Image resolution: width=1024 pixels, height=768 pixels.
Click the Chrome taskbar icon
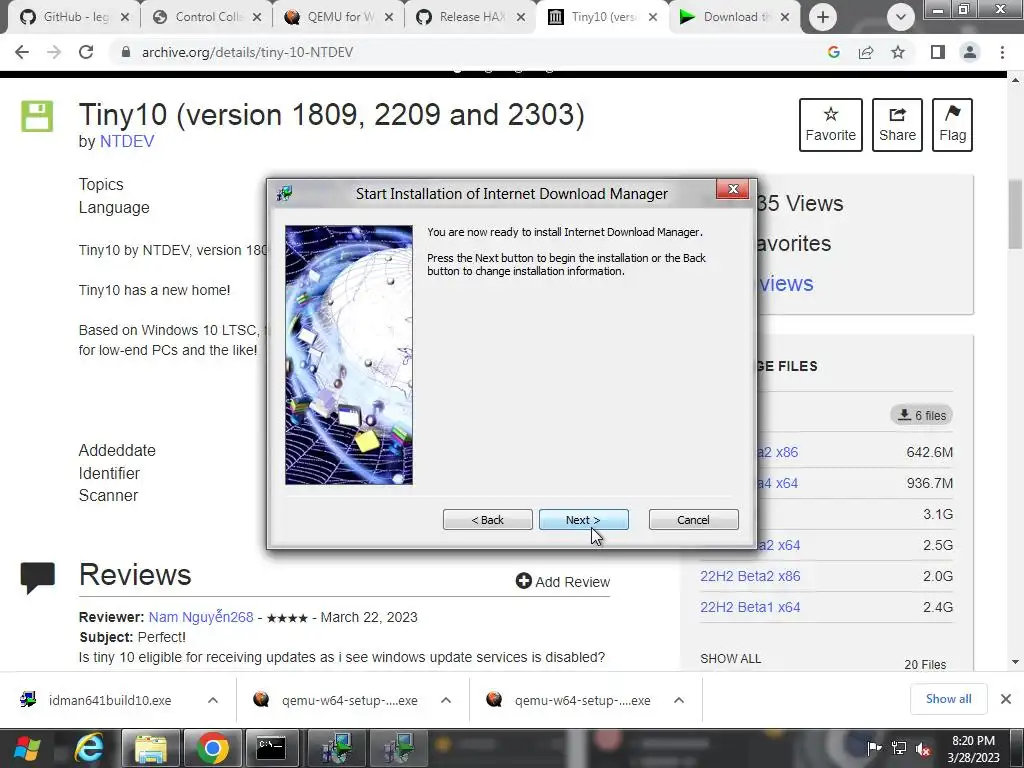(x=212, y=748)
